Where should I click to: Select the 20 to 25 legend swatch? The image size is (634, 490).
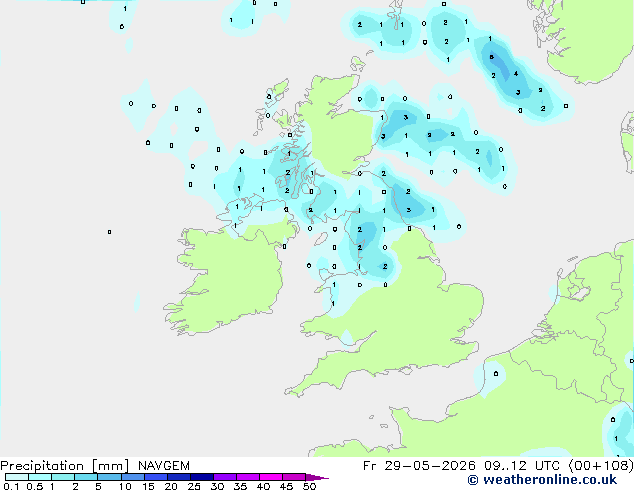coord(179,477)
